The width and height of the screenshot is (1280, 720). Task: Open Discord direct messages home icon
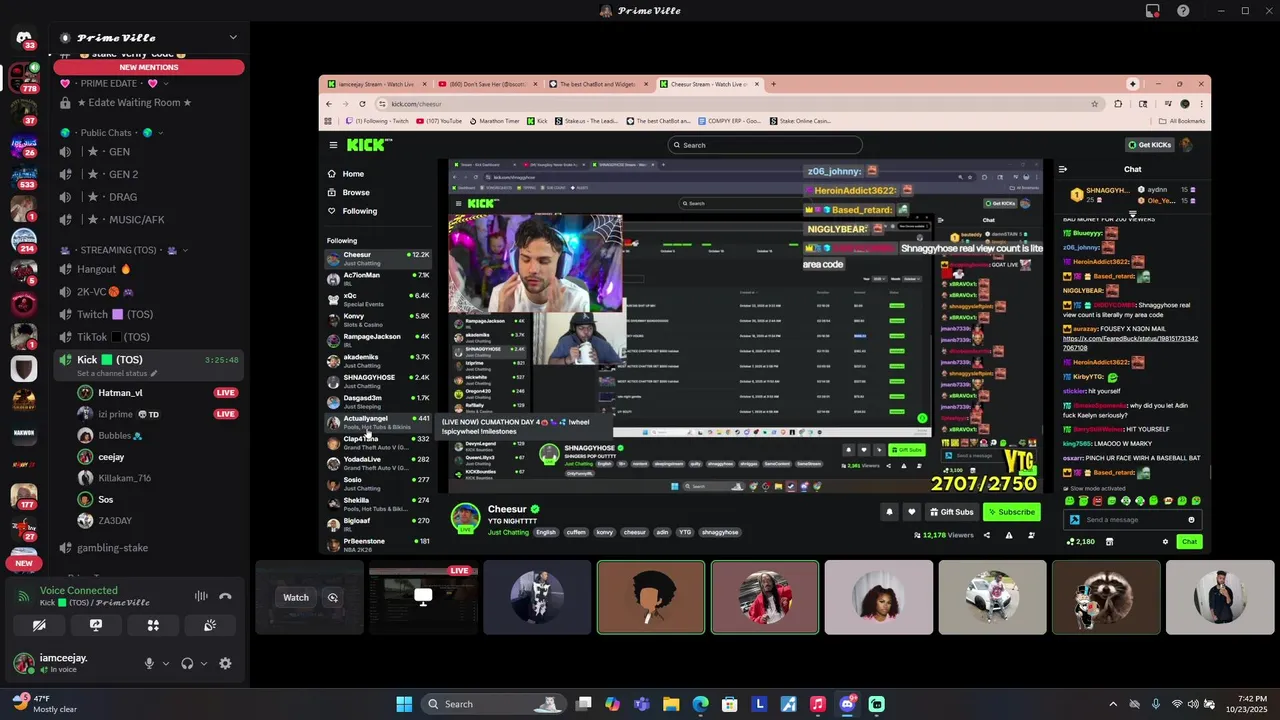point(23,40)
